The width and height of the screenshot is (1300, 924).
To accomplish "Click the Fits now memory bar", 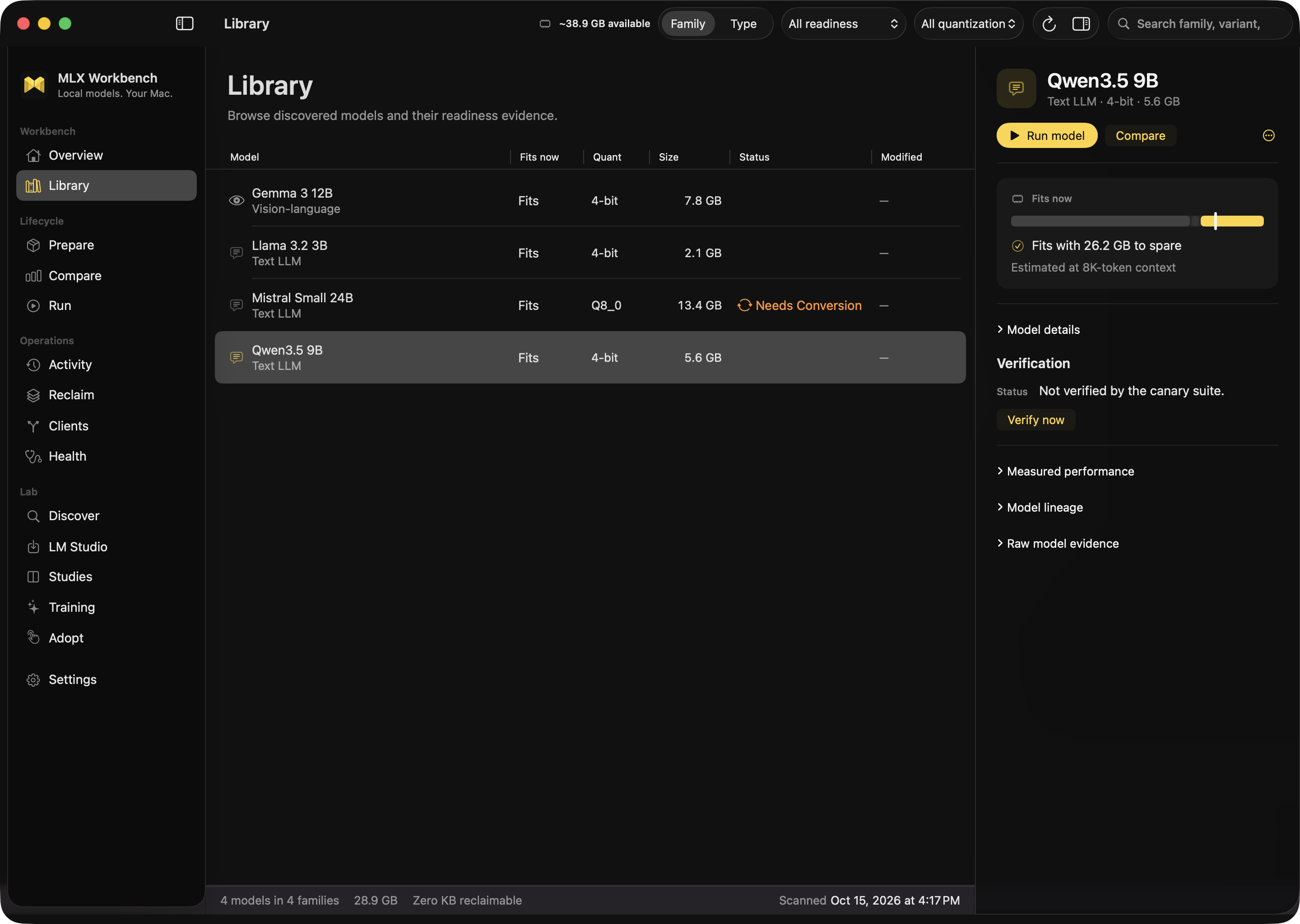I will pyautogui.click(x=1137, y=221).
